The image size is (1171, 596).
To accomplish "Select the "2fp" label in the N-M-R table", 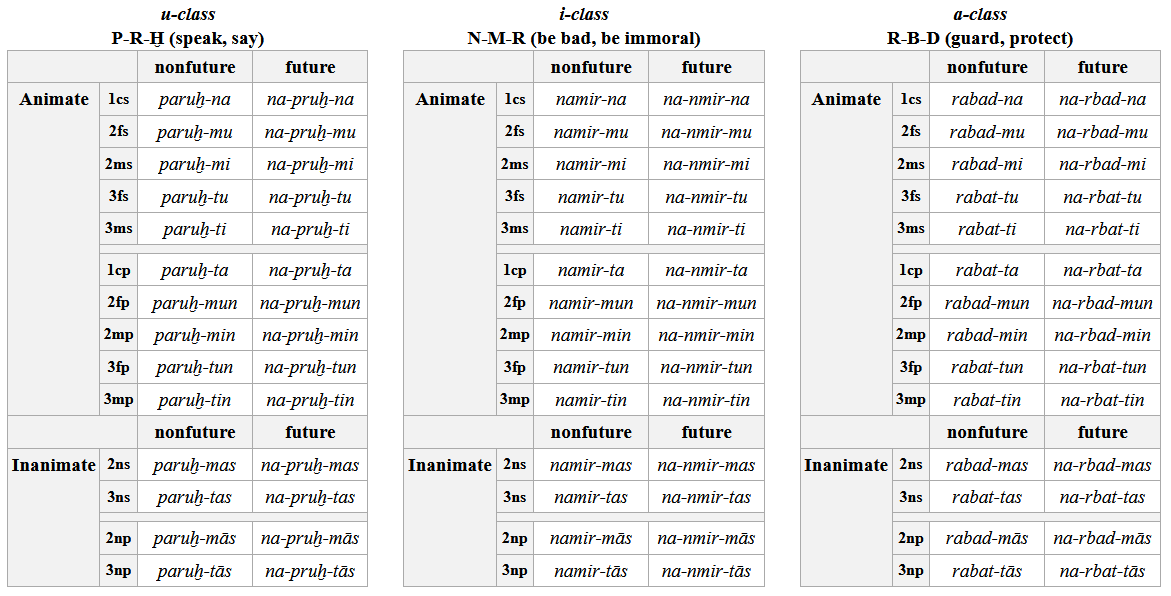I will [x=515, y=302].
